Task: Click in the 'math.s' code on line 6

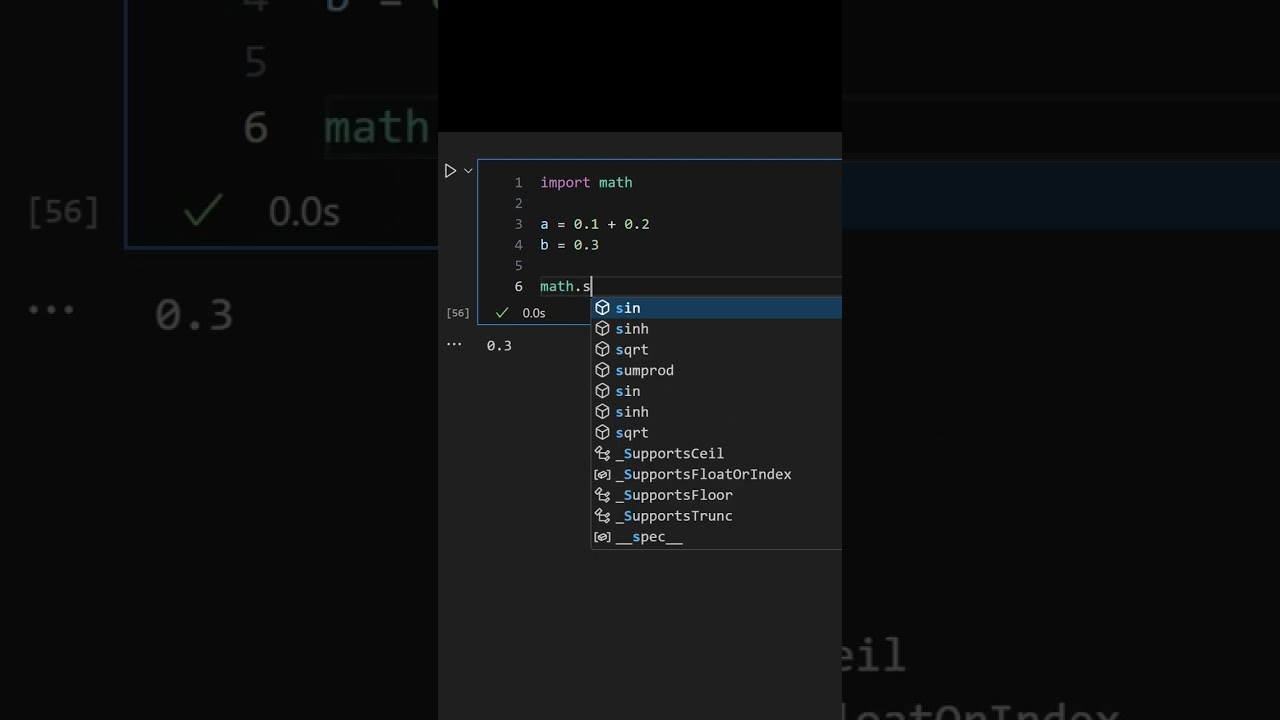Action: [x=565, y=287]
